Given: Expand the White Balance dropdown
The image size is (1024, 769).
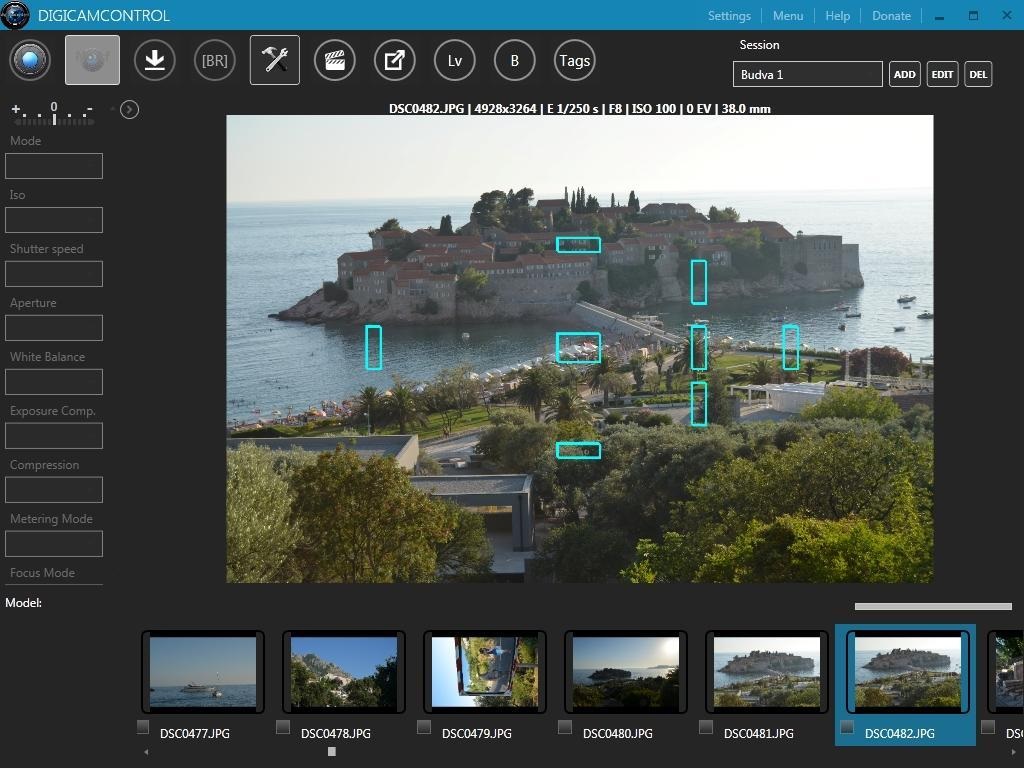Looking at the screenshot, I should 55,382.
